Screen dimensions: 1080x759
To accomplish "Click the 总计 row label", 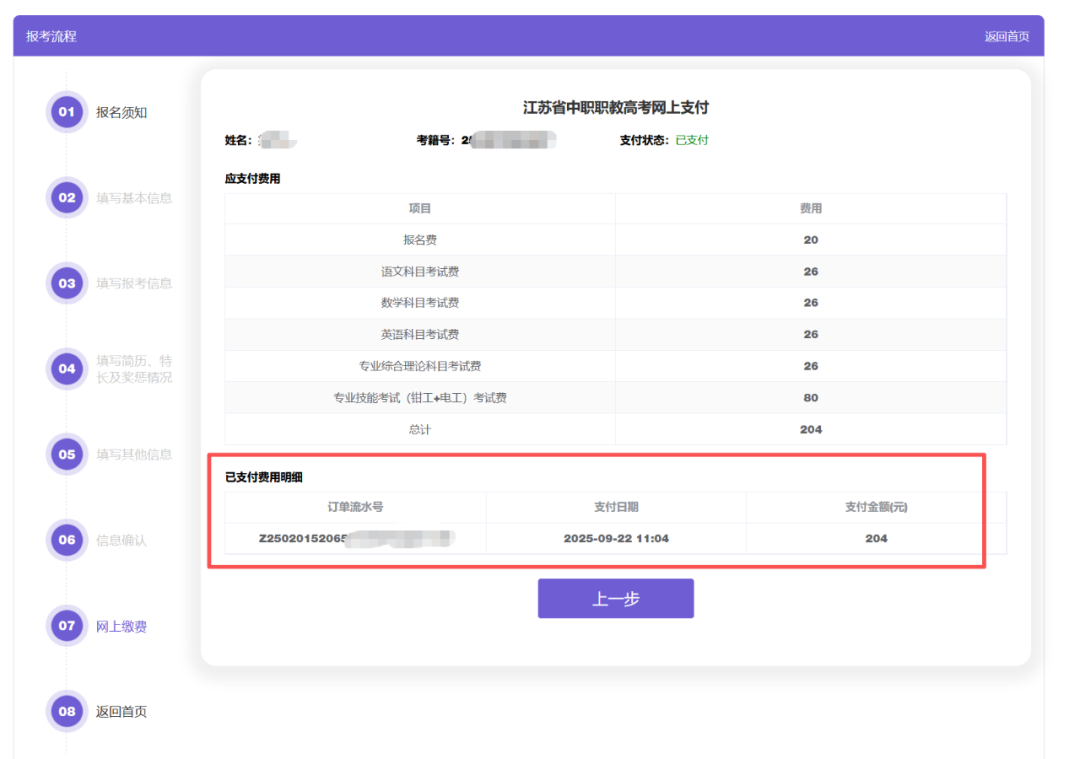I will [419, 429].
